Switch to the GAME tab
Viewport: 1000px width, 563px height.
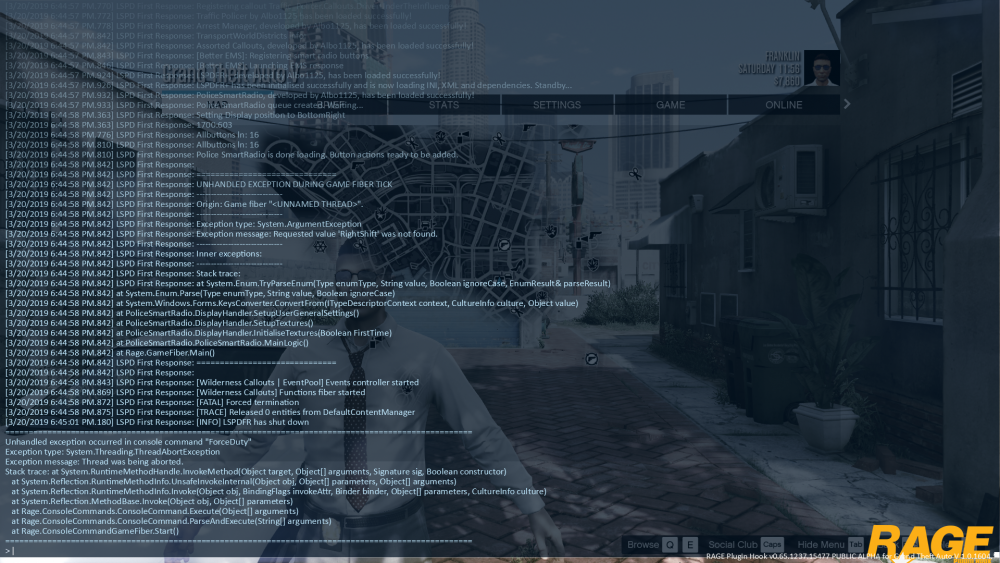coord(670,105)
